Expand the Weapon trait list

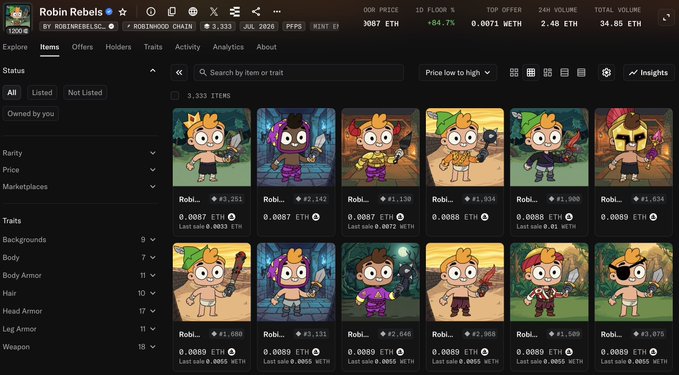(80, 347)
